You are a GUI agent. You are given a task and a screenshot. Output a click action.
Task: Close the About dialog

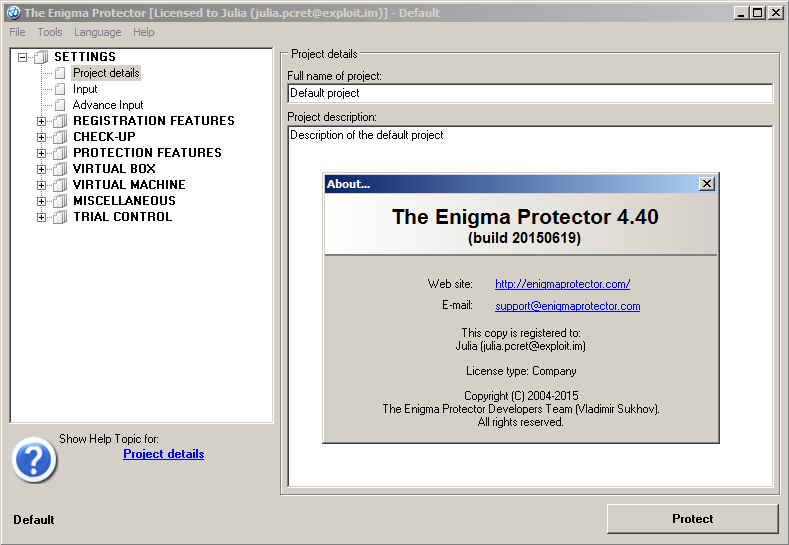(707, 184)
